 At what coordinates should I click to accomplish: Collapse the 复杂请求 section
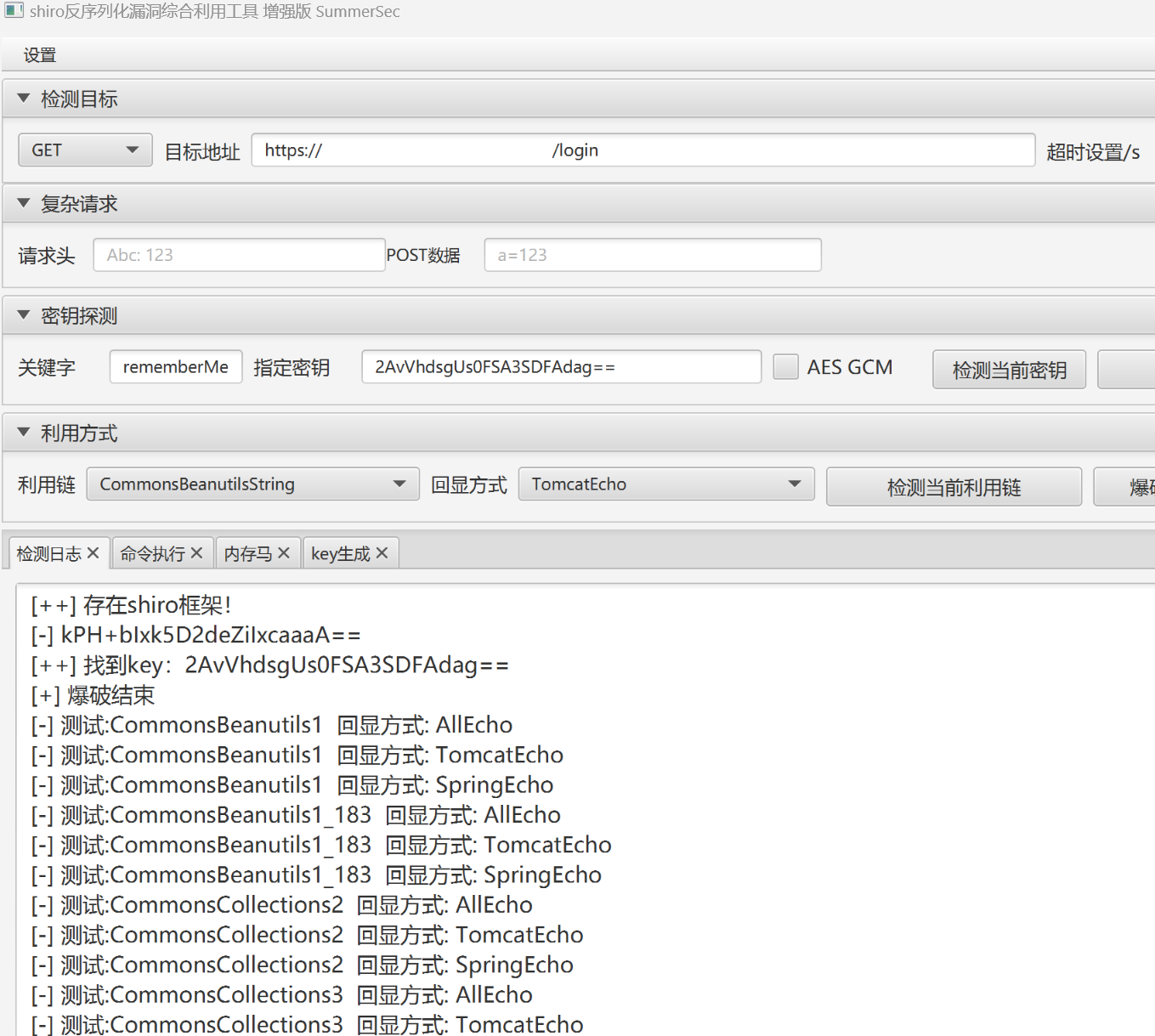click(24, 204)
